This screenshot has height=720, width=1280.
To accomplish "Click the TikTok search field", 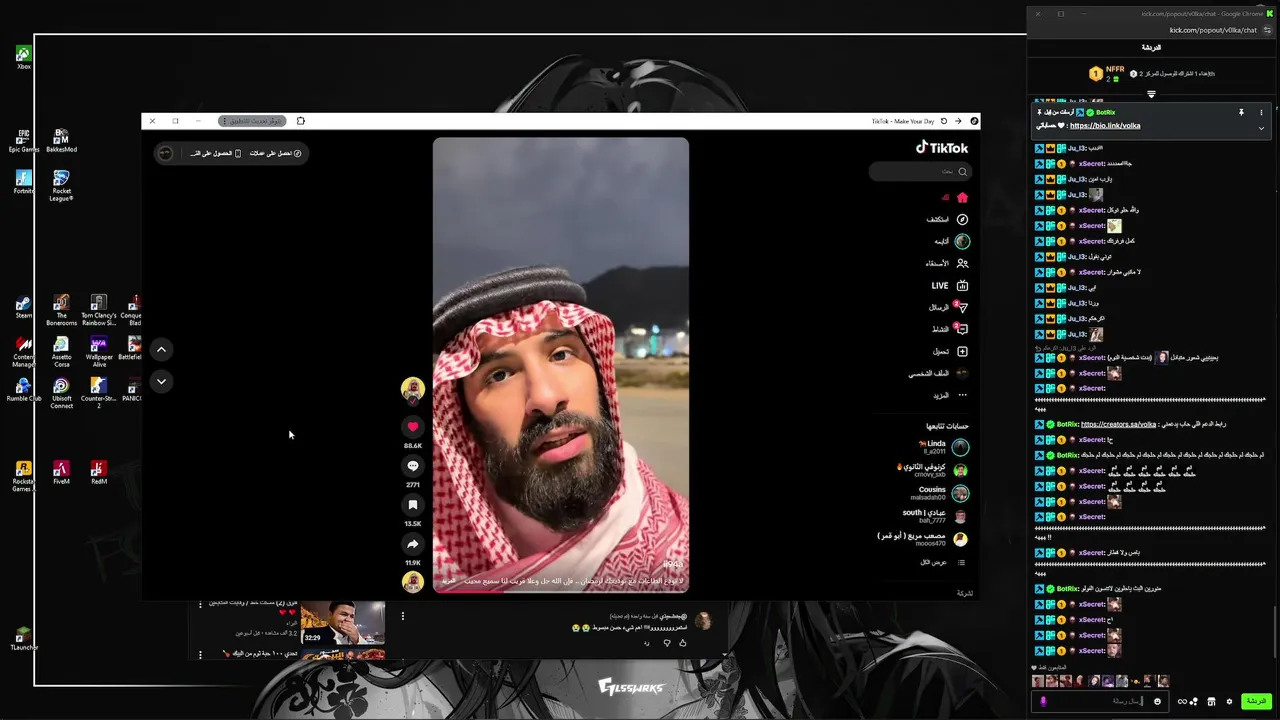I will 919,171.
